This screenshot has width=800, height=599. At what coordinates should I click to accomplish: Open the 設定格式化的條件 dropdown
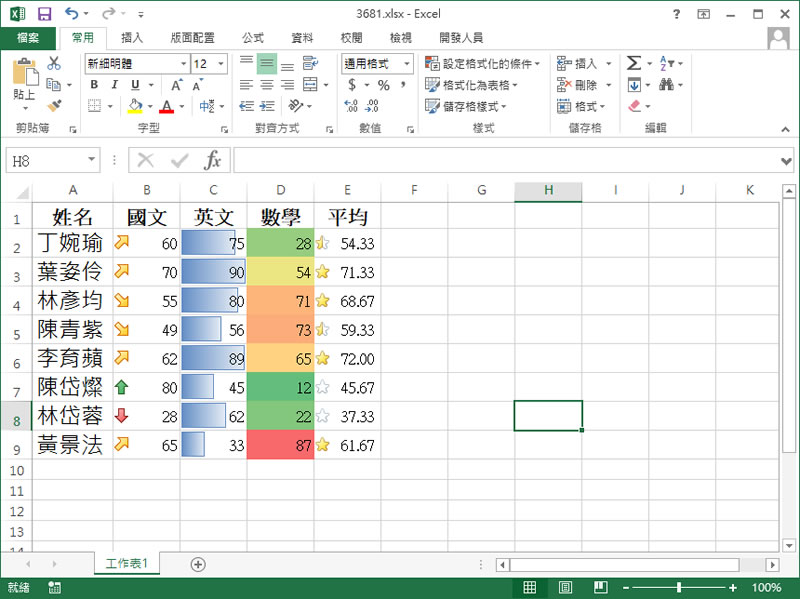(x=482, y=64)
